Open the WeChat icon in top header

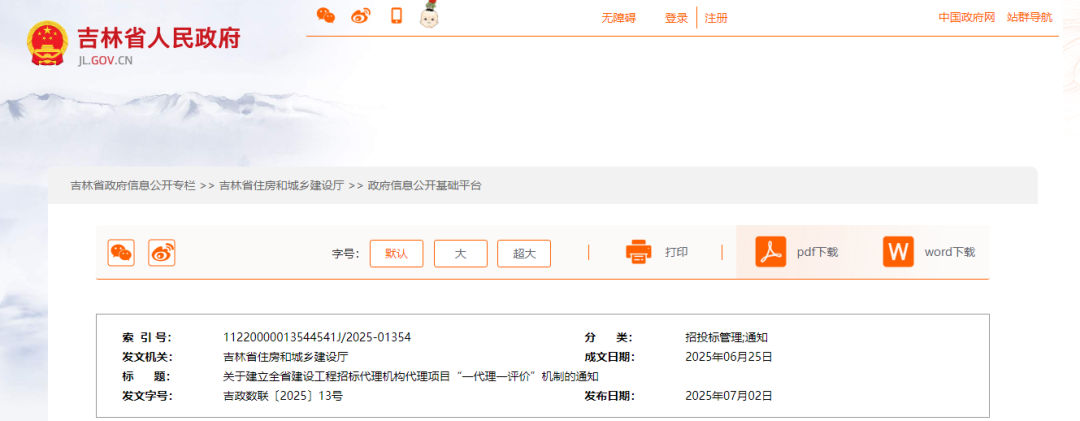pyautogui.click(x=326, y=16)
